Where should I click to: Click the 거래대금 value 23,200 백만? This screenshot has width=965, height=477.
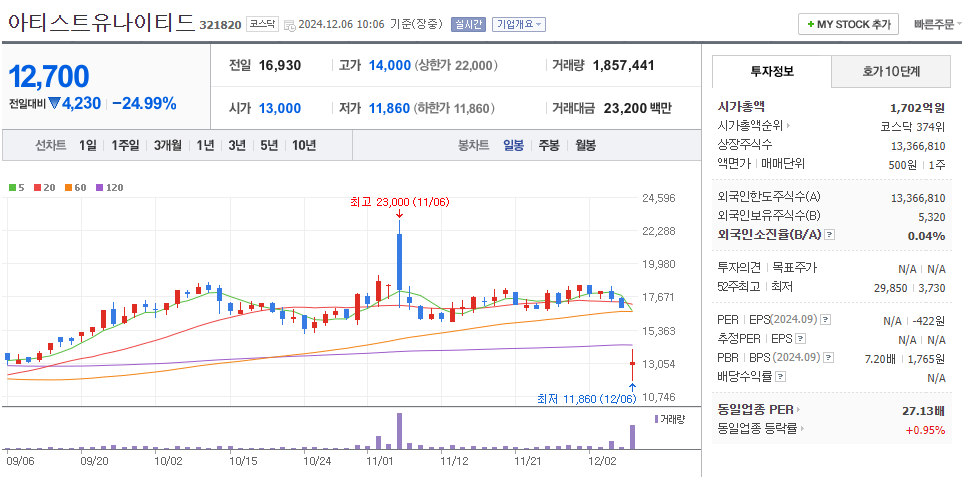pos(638,109)
